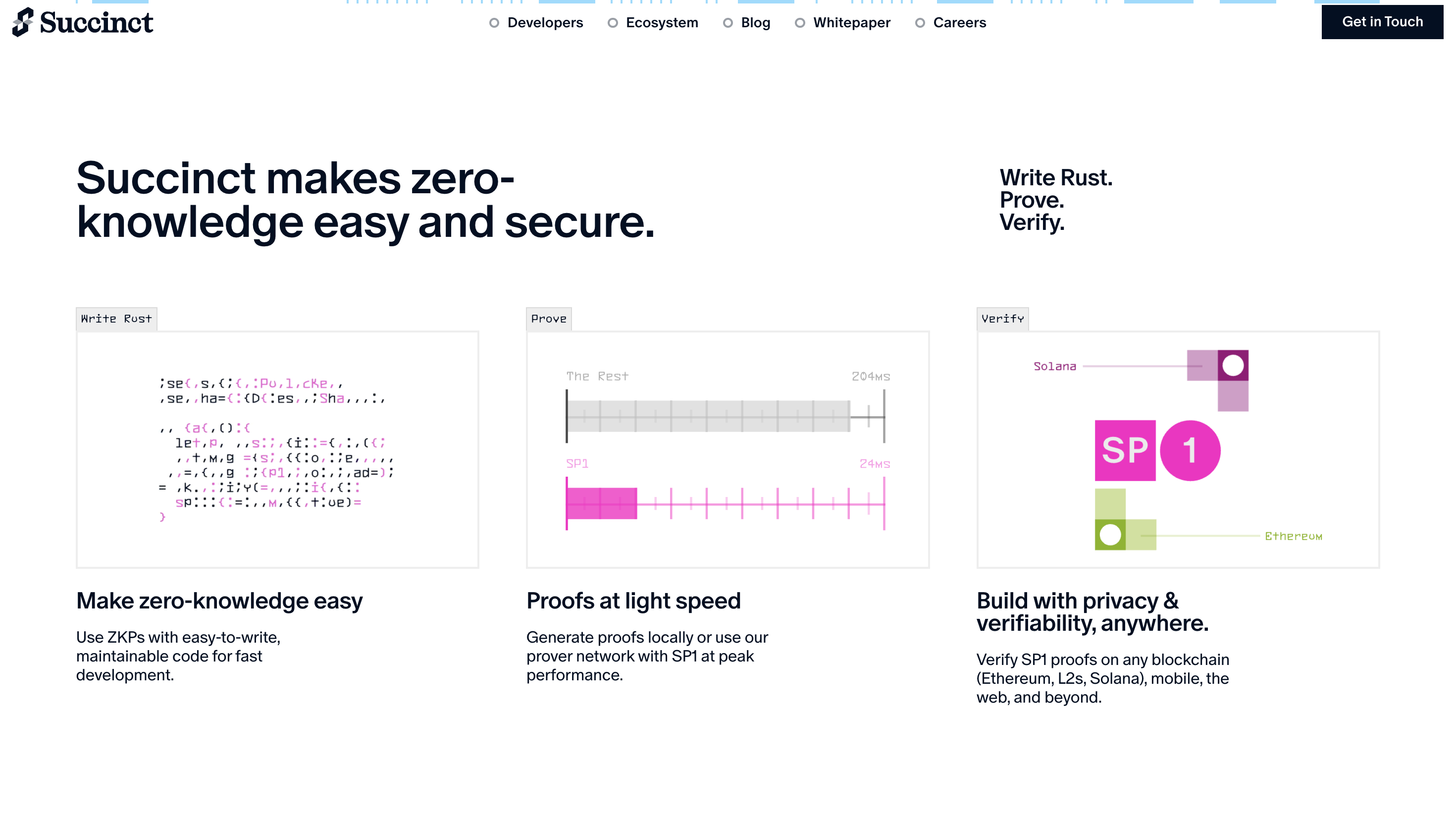Click the circle bullet beside Blog

(x=728, y=23)
